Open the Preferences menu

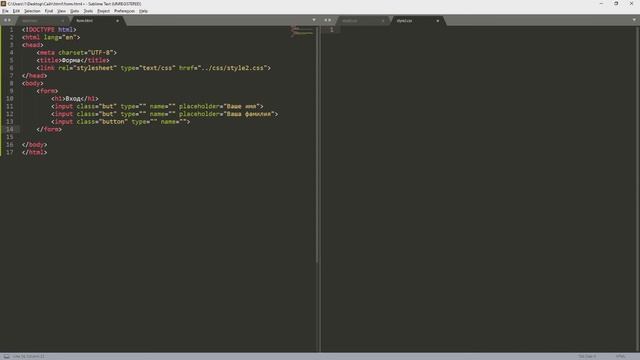(x=124, y=11)
